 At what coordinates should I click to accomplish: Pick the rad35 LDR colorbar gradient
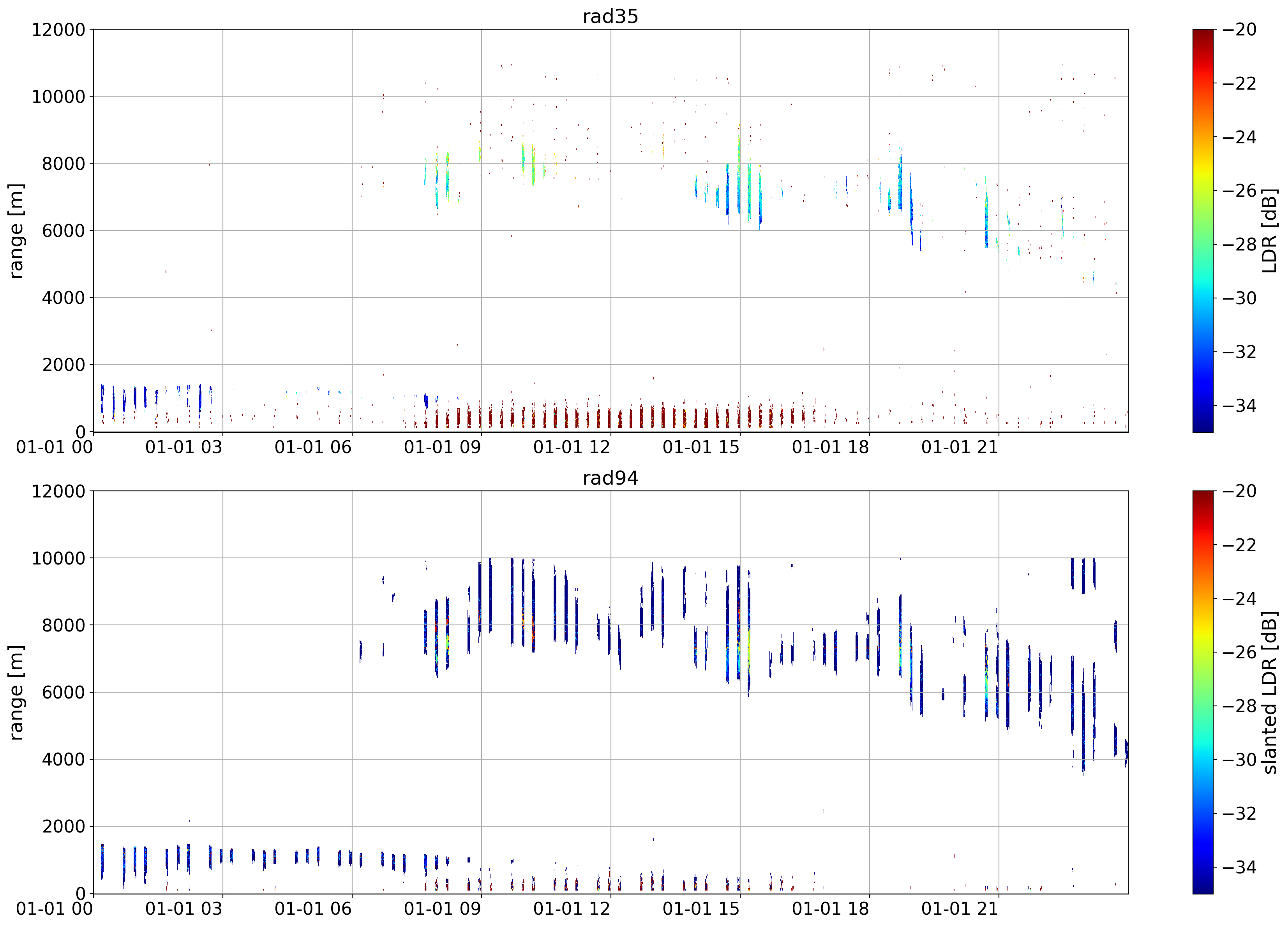coord(1203,231)
